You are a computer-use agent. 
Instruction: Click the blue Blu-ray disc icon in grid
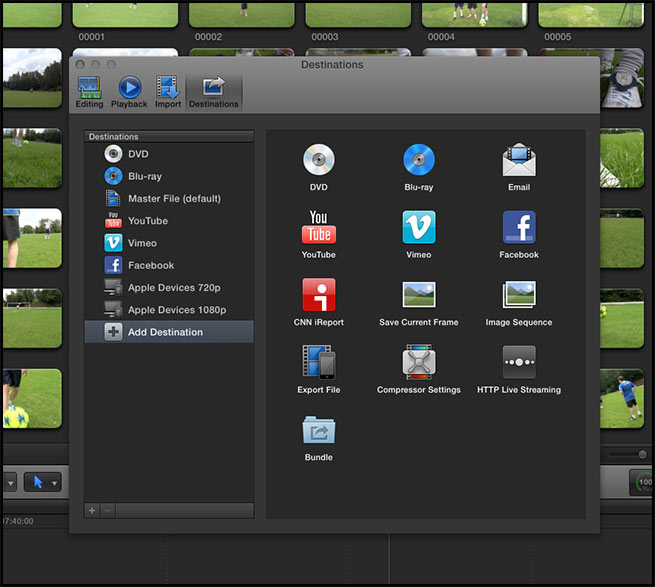click(x=419, y=160)
